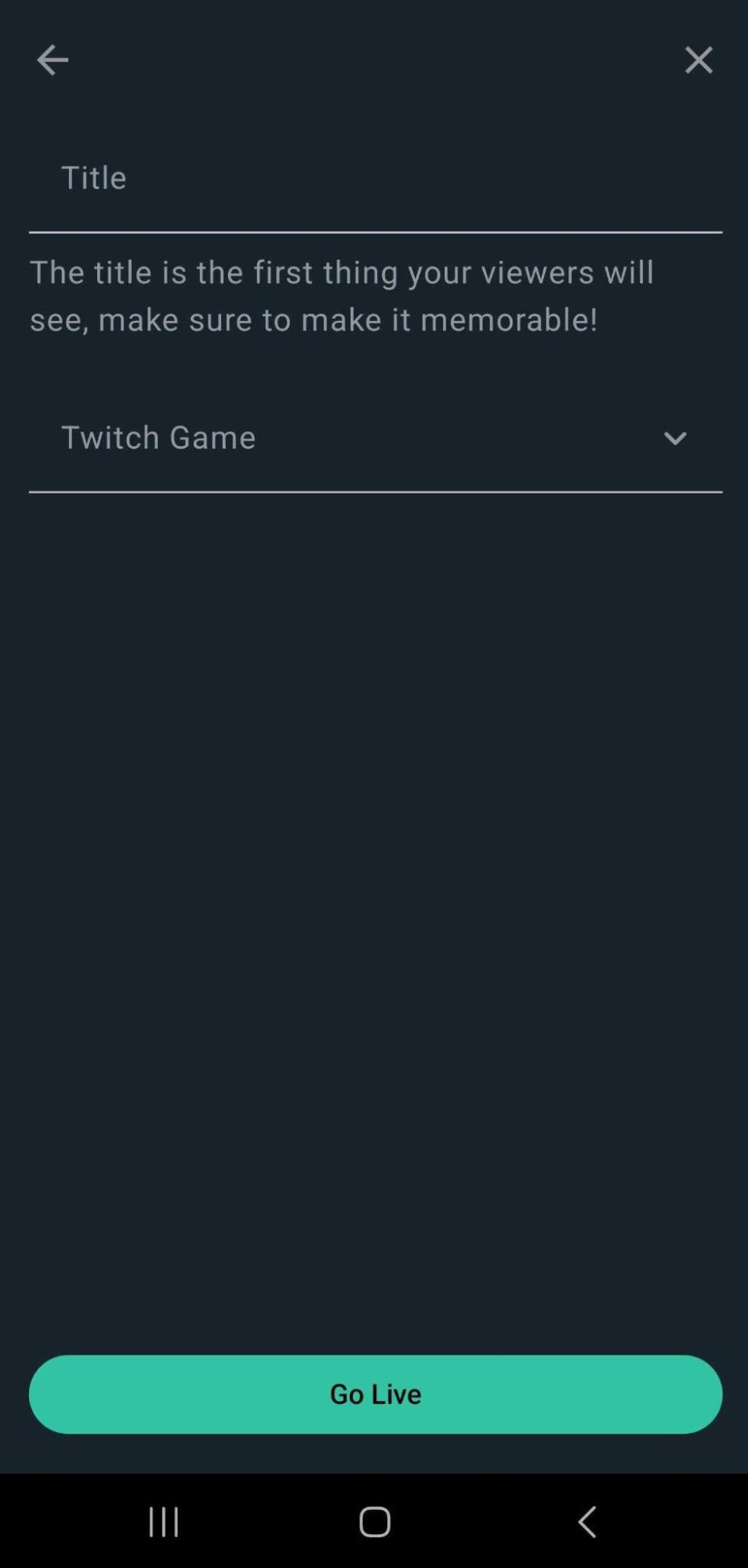Image resolution: width=748 pixels, height=1568 pixels.
Task: Expand the chevron next to Twitch Game
Action: pos(674,438)
